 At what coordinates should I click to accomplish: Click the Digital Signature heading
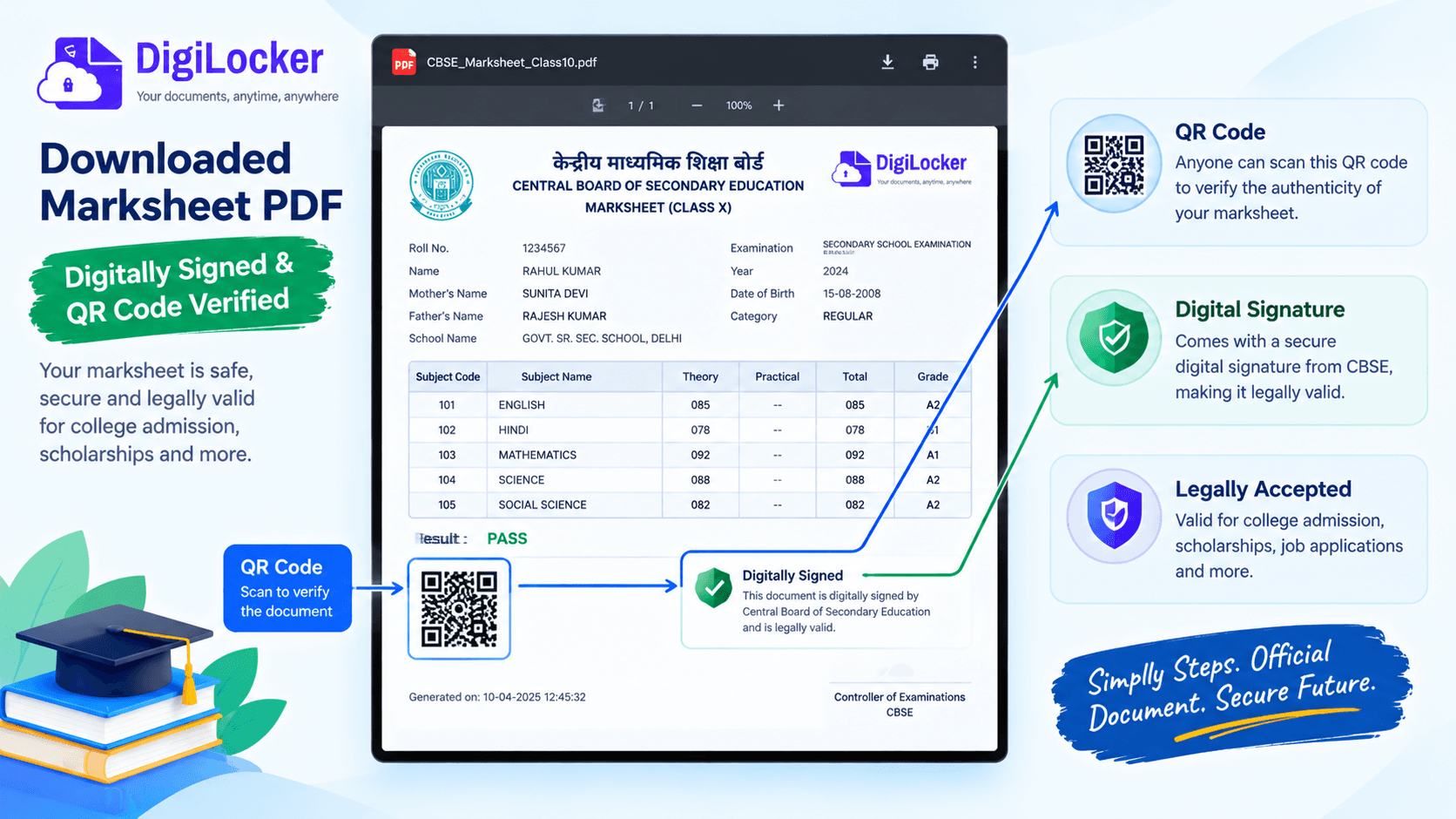tap(1259, 309)
